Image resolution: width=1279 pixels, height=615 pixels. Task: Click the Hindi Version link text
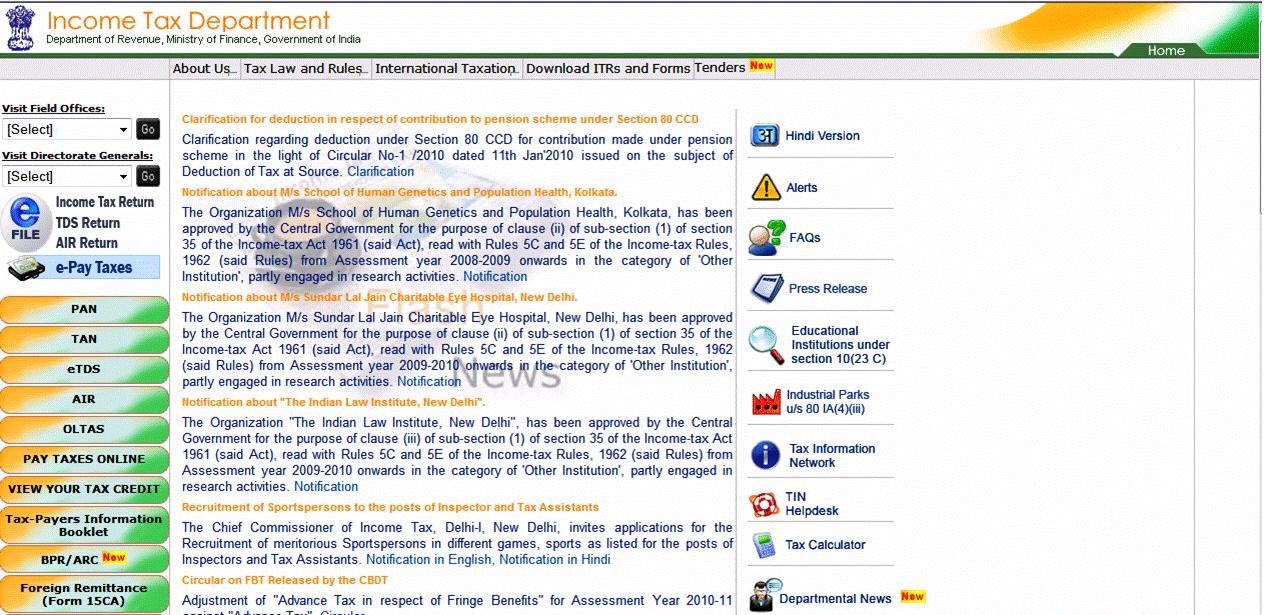click(822, 136)
